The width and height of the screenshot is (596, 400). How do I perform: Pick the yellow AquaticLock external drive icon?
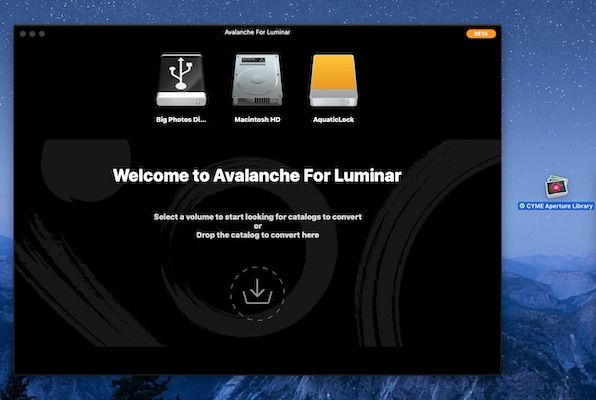(x=333, y=80)
